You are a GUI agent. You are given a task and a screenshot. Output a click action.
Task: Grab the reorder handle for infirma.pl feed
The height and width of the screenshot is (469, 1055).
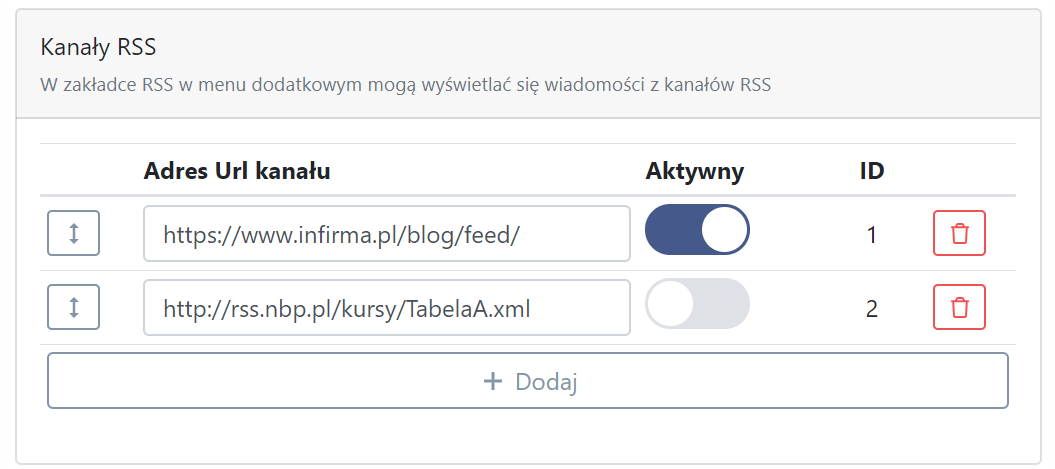tap(73, 233)
